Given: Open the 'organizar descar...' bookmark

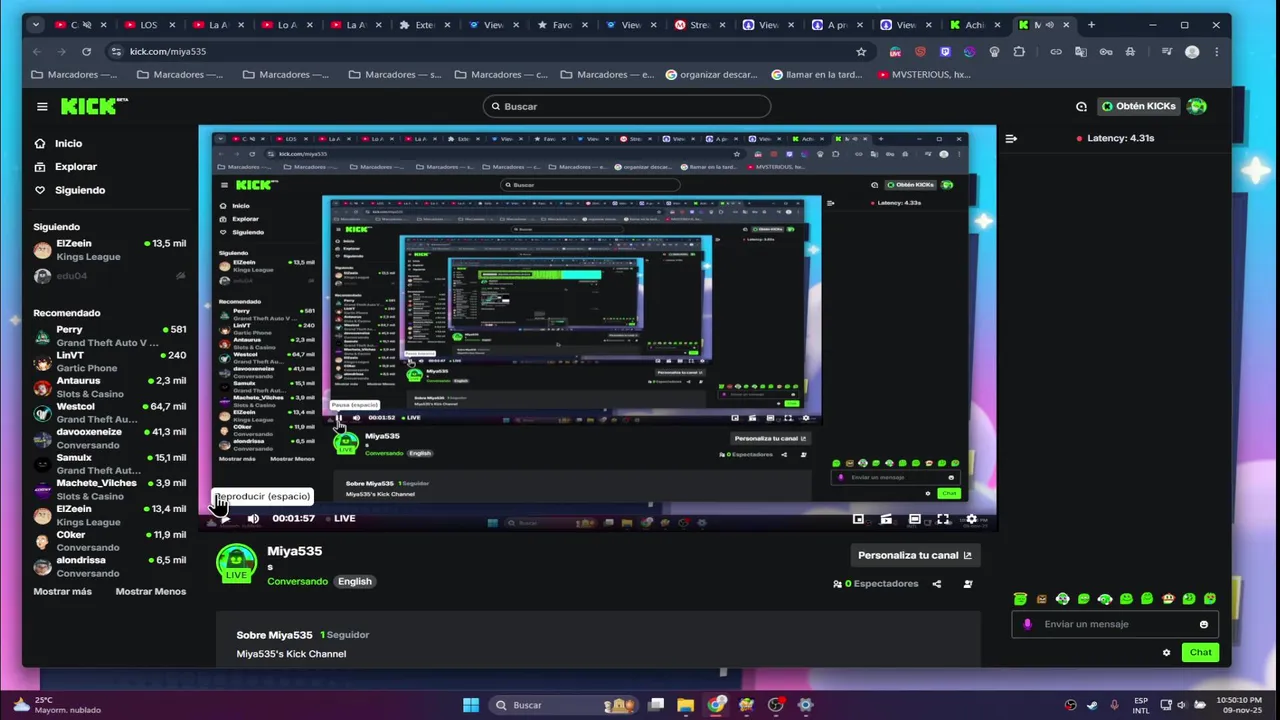Looking at the screenshot, I should pos(712,74).
